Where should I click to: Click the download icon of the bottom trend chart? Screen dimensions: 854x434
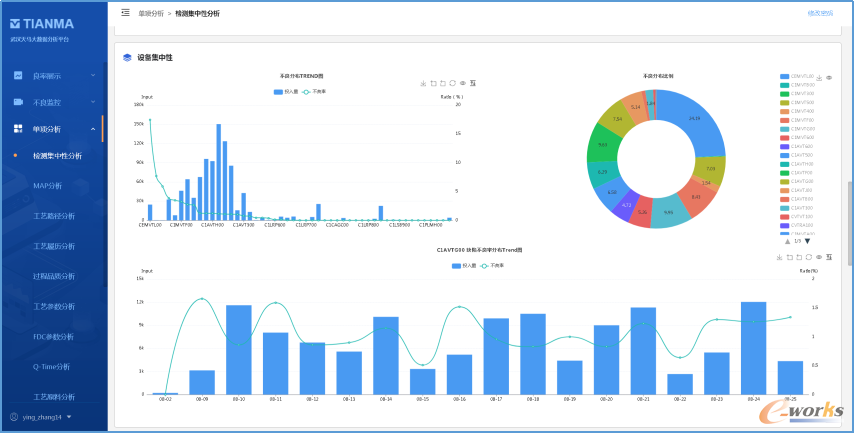click(x=780, y=257)
